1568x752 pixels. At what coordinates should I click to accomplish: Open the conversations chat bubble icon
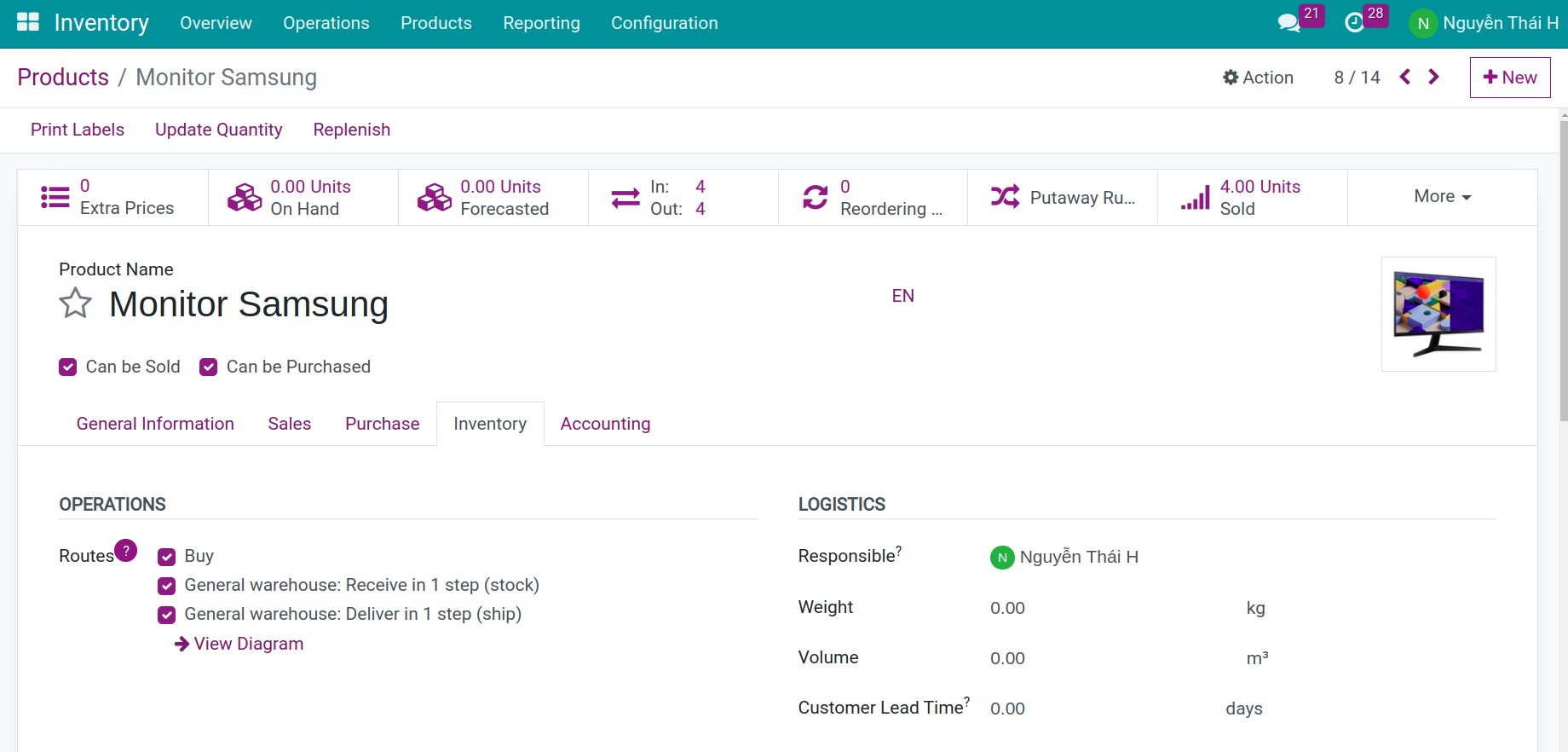coord(1288,23)
